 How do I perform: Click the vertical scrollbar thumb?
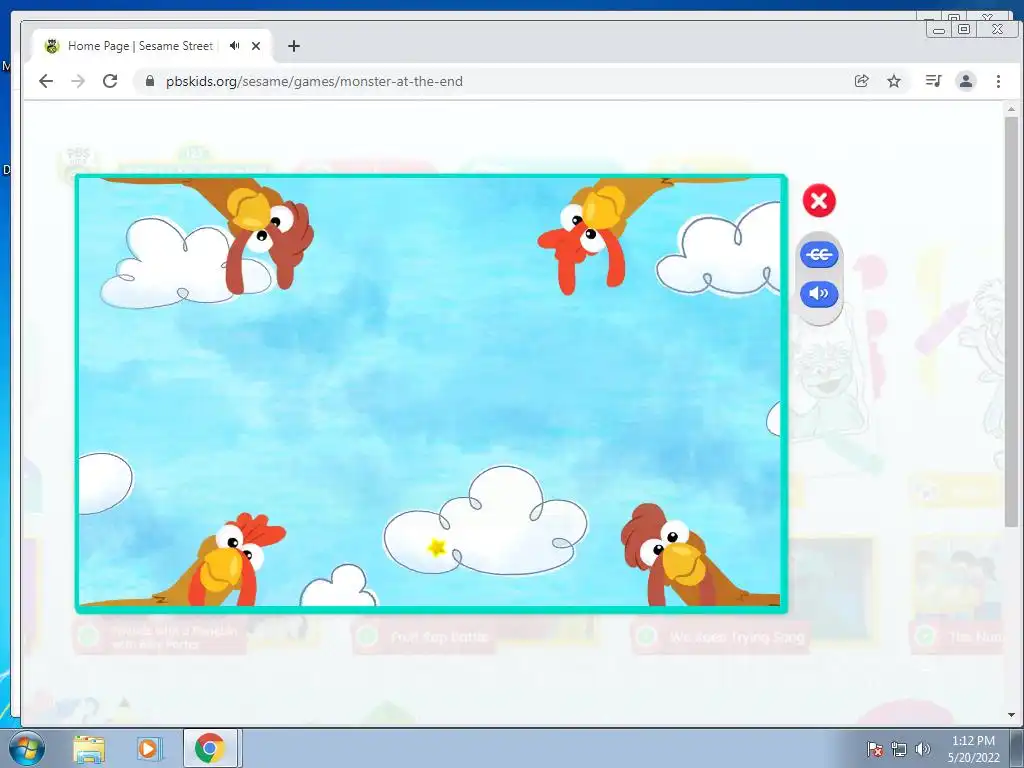(1011, 321)
